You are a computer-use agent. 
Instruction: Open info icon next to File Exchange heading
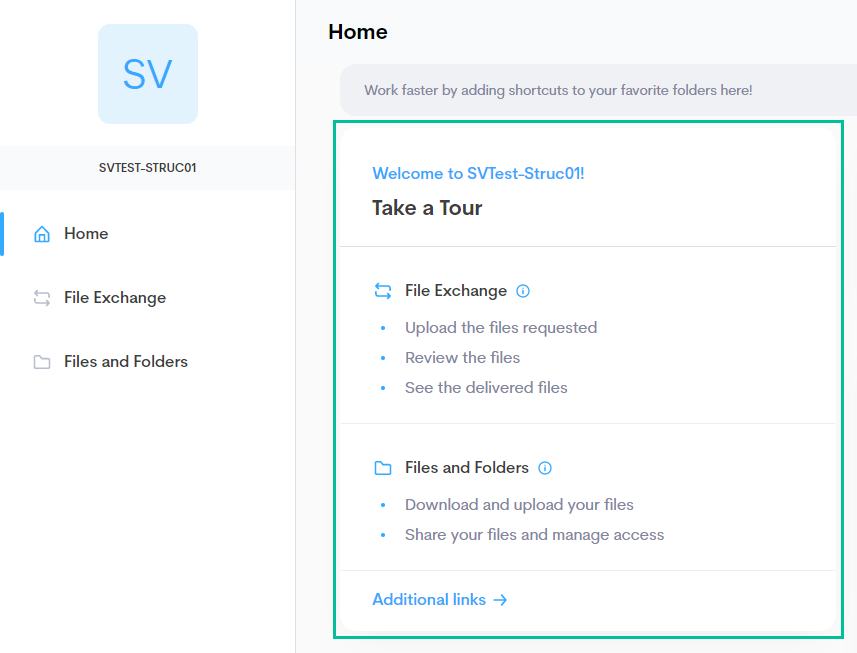pyautogui.click(x=523, y=291)
